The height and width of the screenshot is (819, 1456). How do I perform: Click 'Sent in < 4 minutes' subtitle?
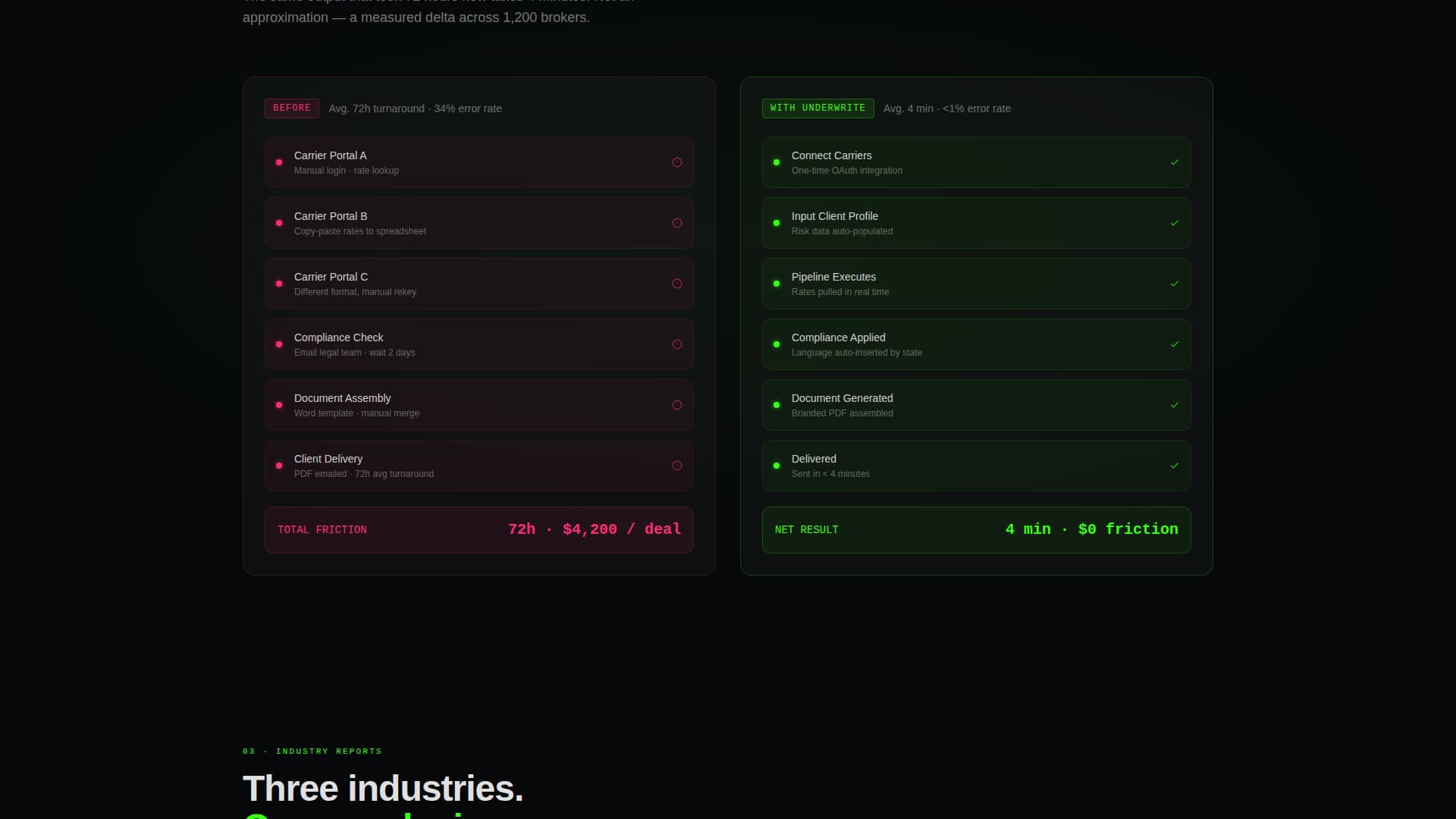click(830, 474)
